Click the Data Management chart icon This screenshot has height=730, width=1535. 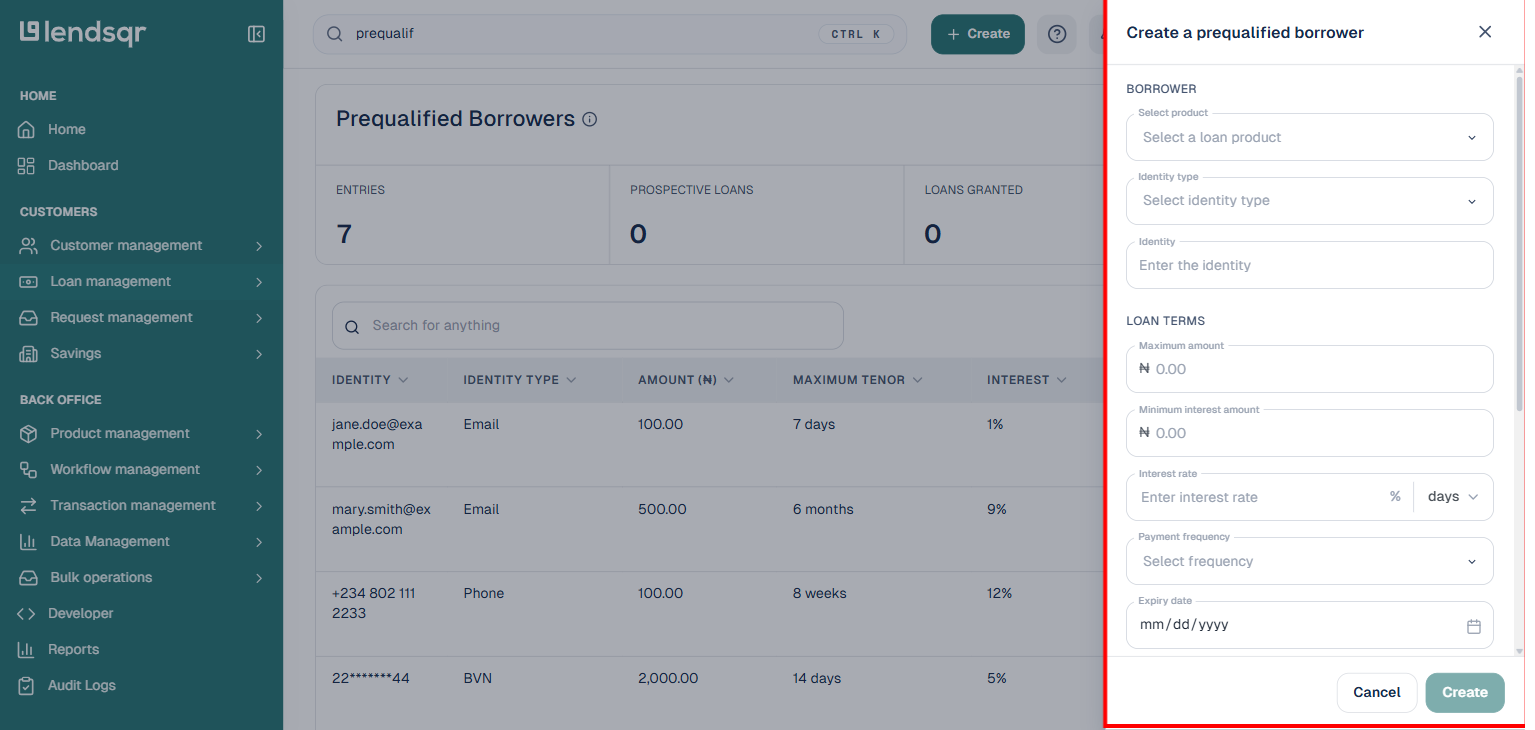click(29, 541)
